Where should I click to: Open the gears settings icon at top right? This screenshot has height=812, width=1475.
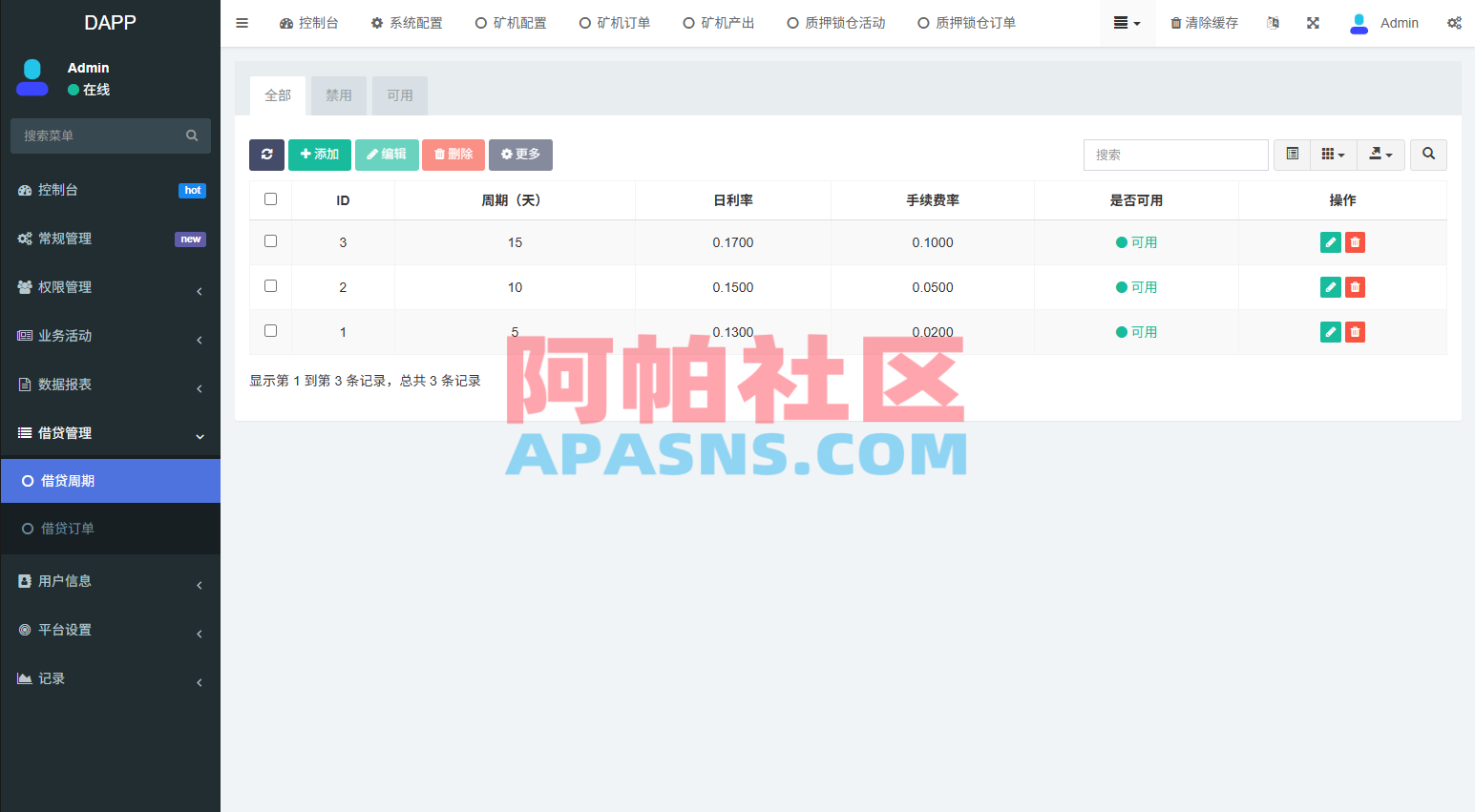click(1454, 23)
